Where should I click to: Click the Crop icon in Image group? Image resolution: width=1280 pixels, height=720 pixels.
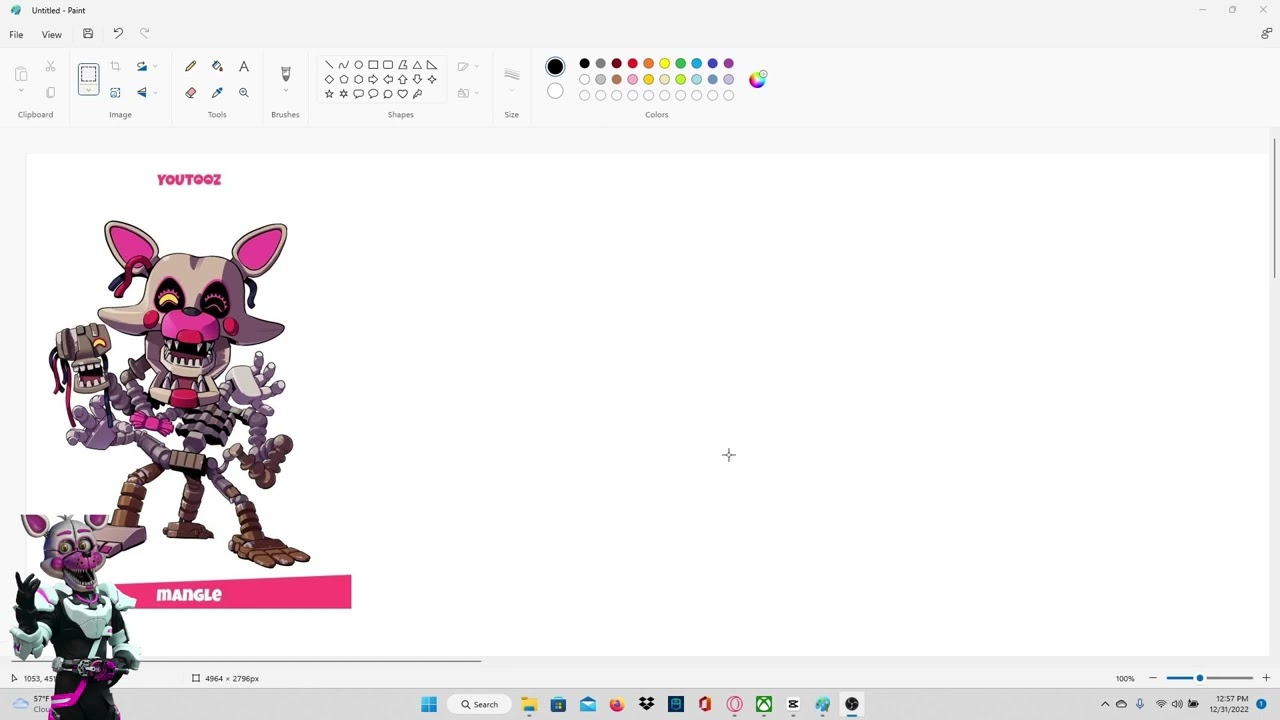point(115,66)
